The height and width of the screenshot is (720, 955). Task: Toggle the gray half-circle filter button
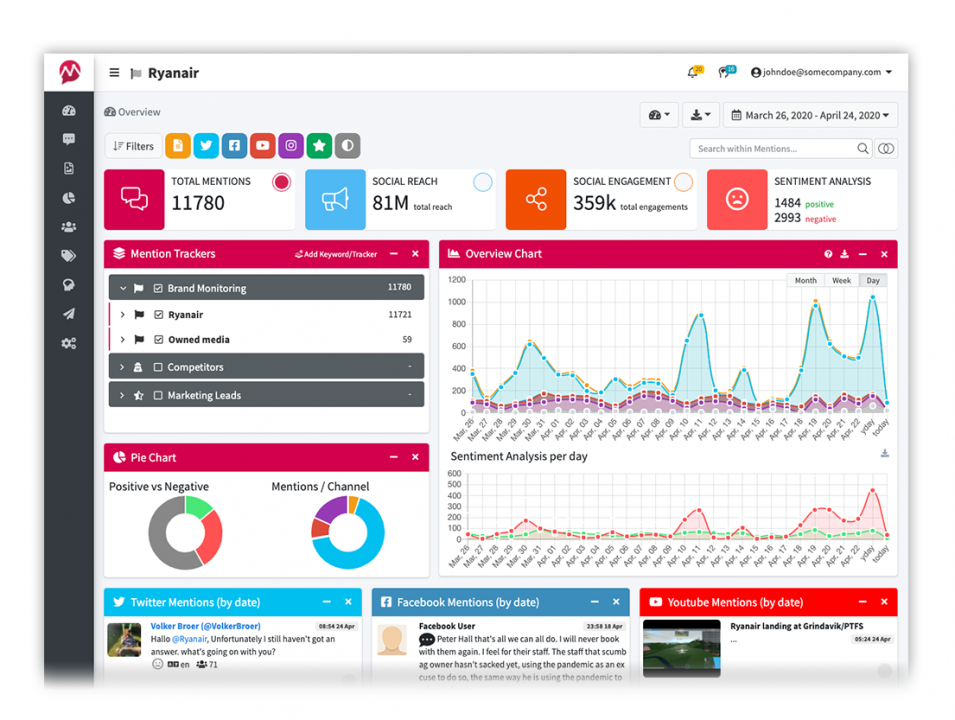[x=348, y=146]
